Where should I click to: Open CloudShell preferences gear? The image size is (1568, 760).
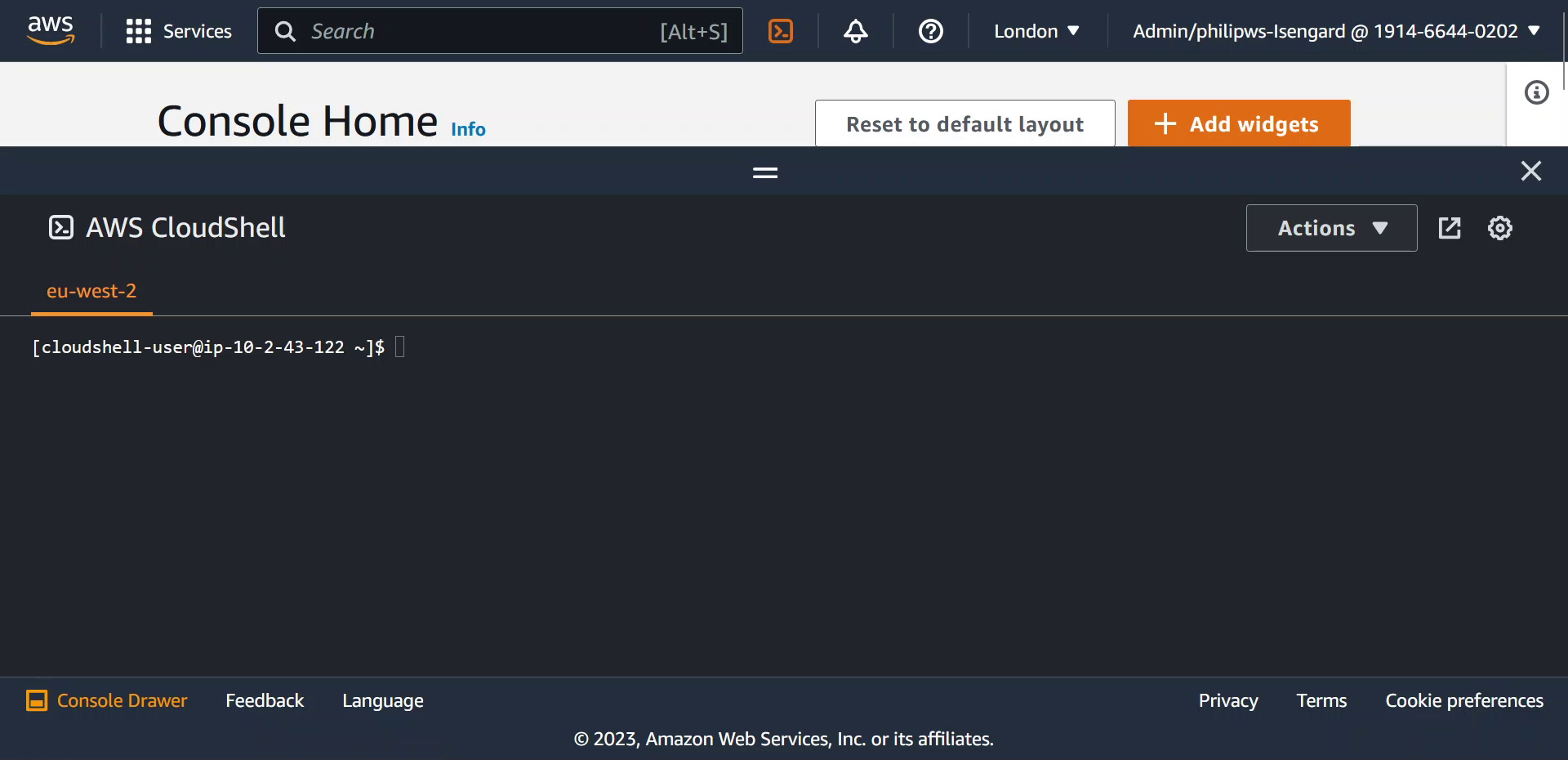pyautogui.click(x=1500, y=228)
